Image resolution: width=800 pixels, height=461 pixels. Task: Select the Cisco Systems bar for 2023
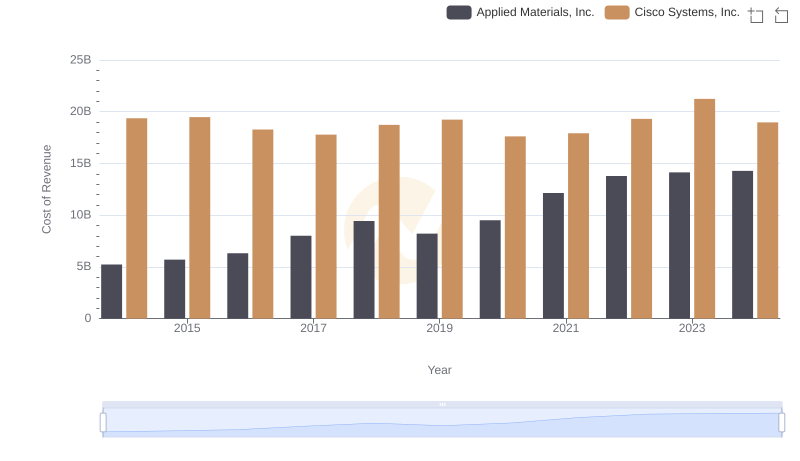click(704, 208)
